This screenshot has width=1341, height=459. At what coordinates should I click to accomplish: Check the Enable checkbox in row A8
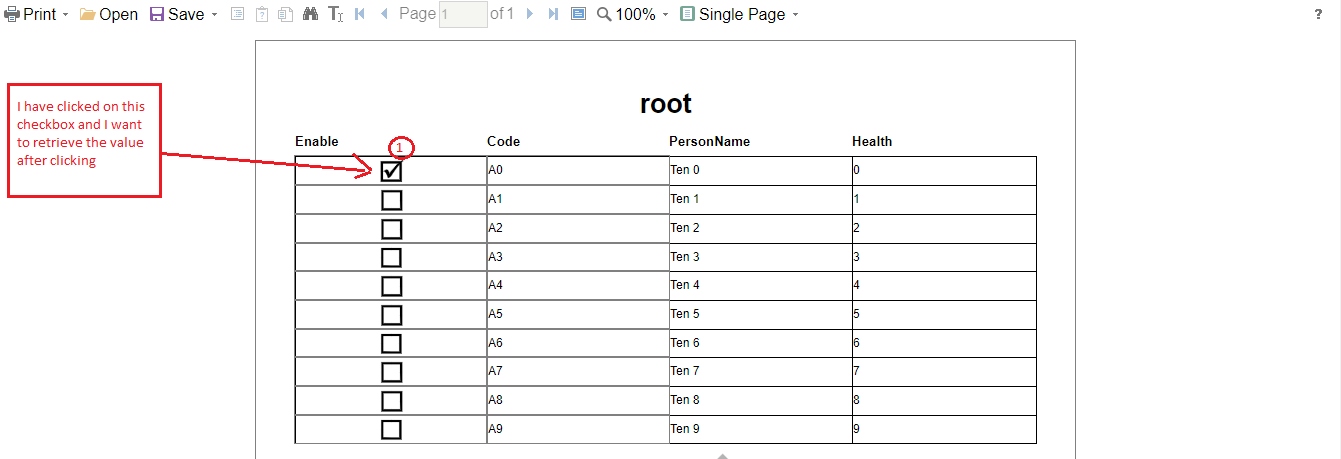[x=391, y=401]
